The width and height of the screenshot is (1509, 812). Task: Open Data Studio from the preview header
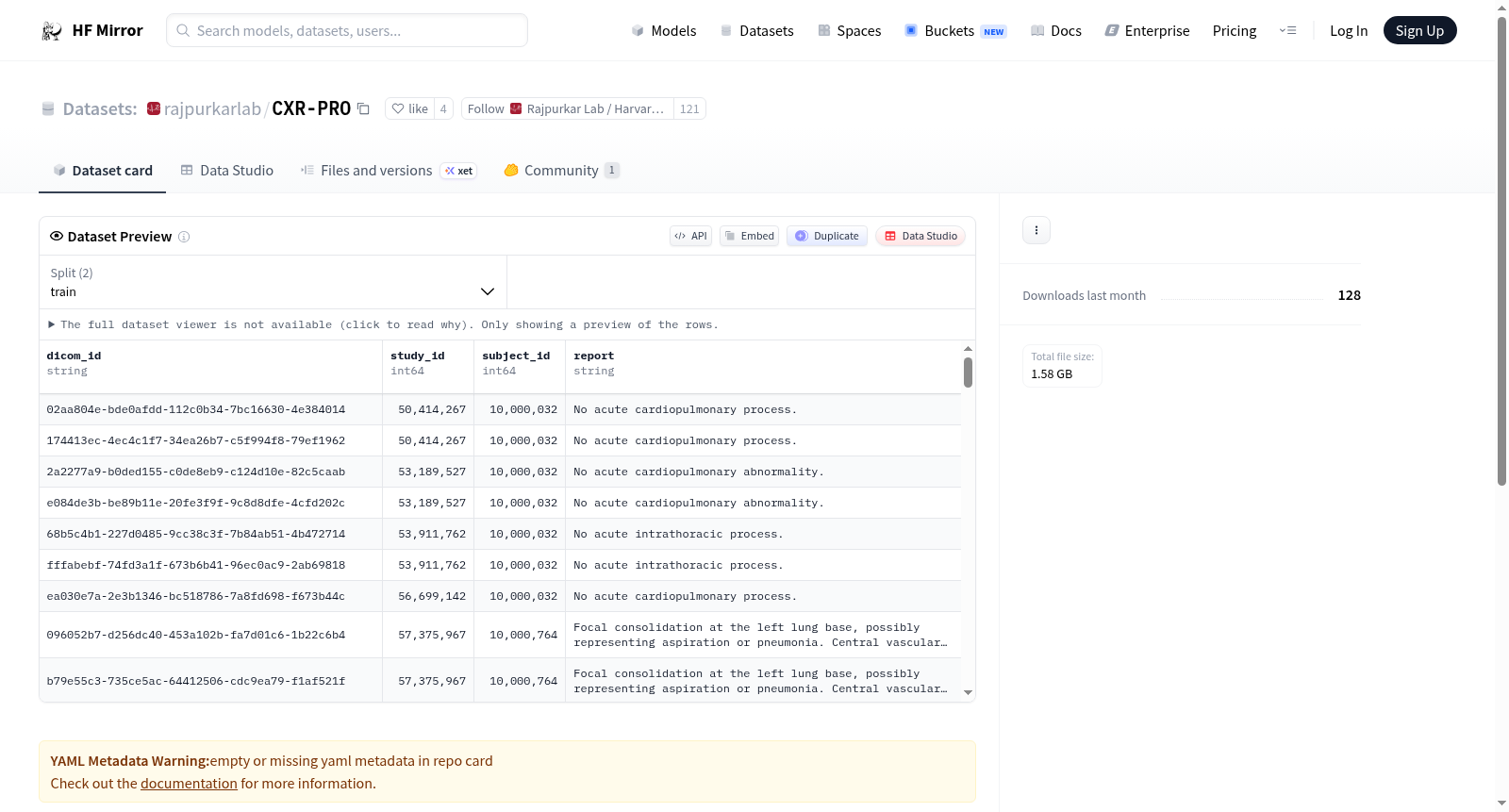920,236
